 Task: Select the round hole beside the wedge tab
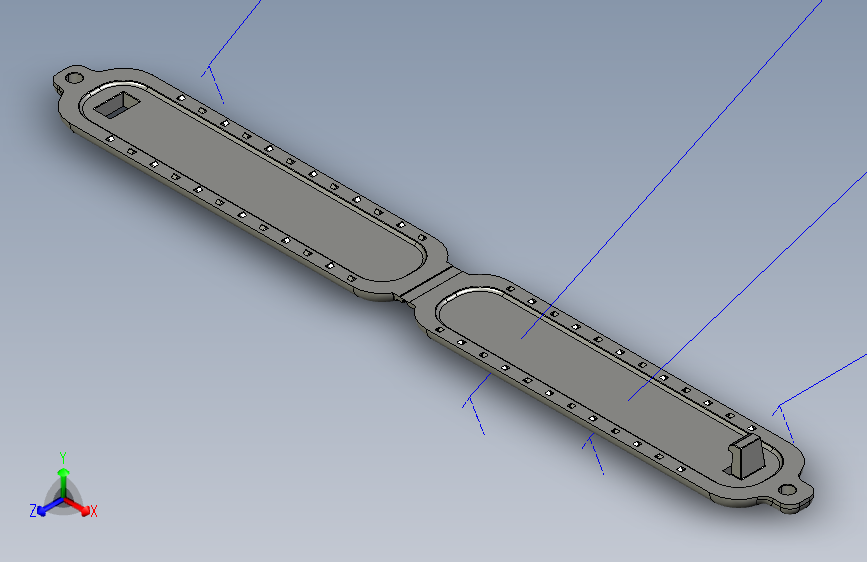pos(786,490)
